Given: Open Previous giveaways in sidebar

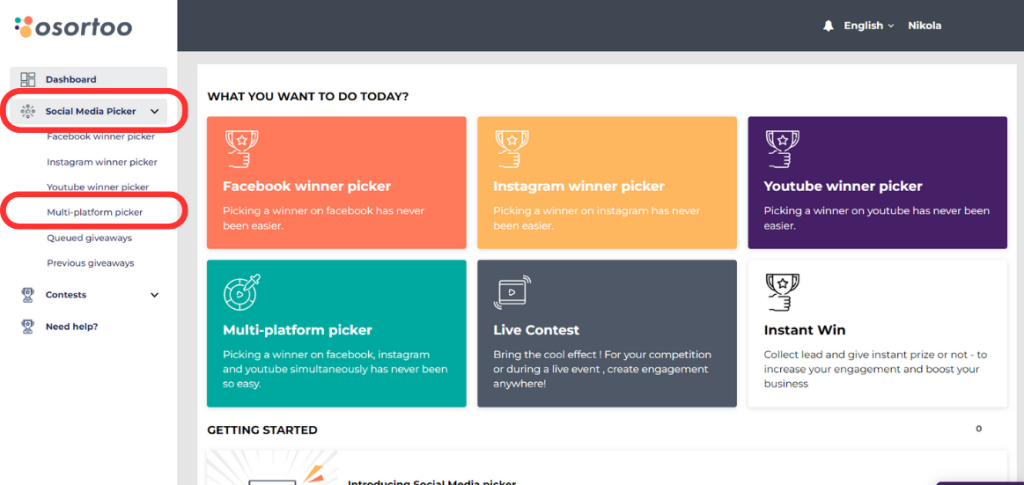Looking at the screenshot, I should point(90,263).
